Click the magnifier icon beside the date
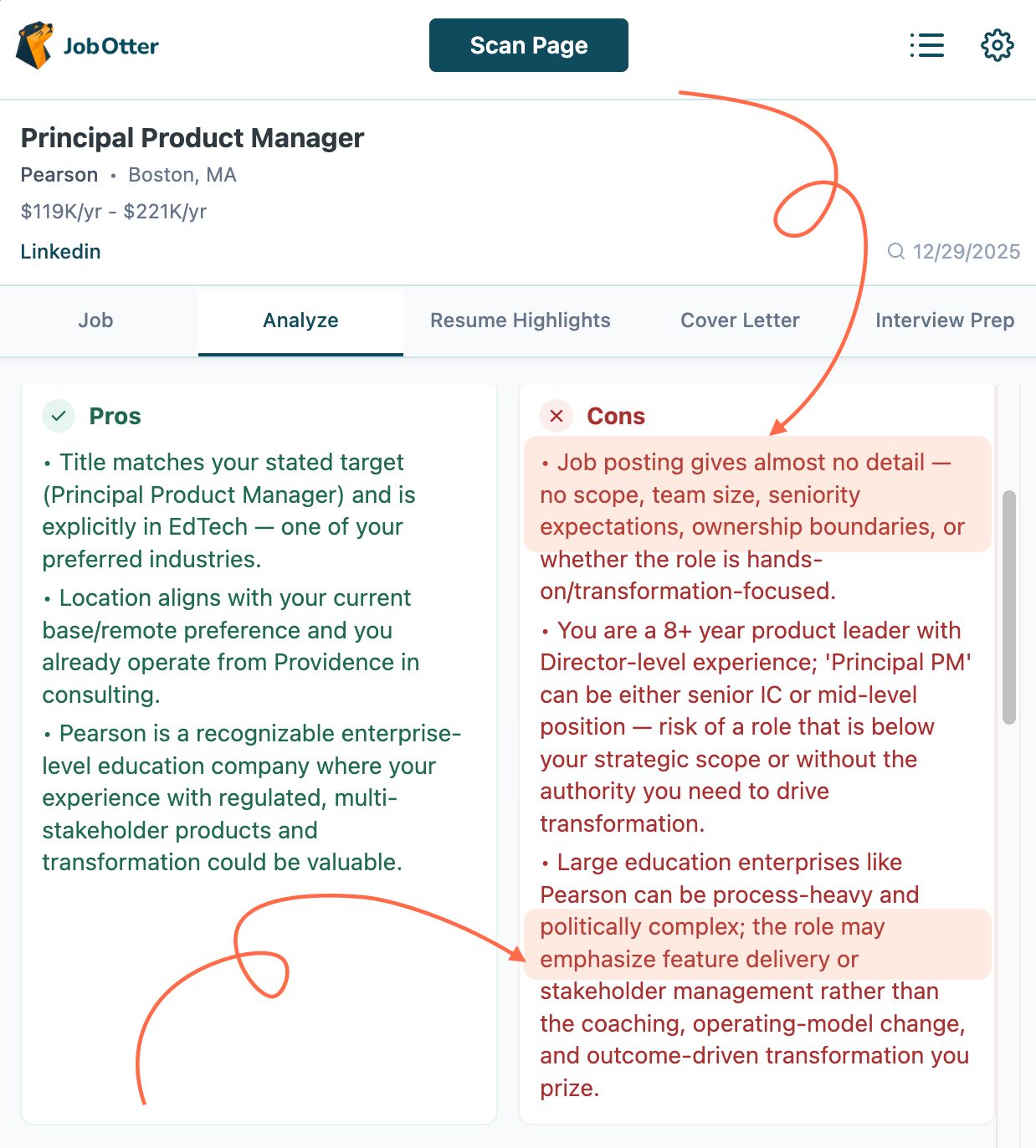 [x=895, y=251]
